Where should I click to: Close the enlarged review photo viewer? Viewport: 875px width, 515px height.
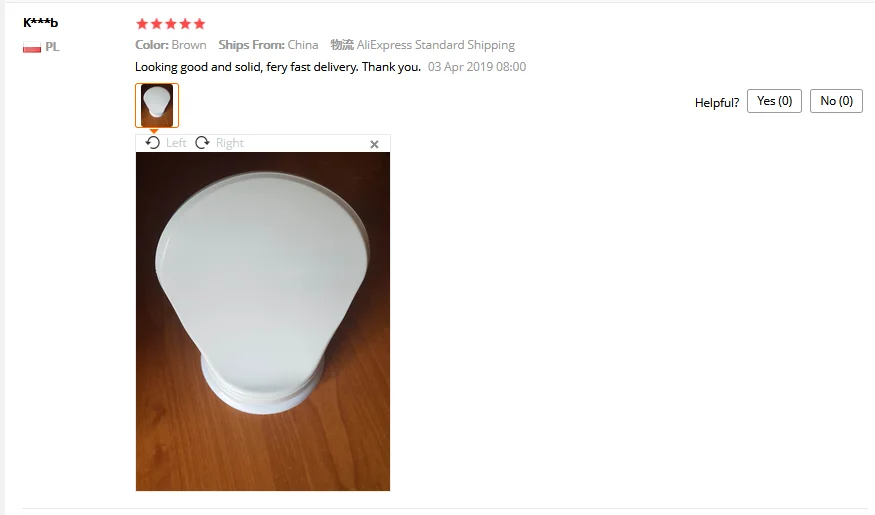tap(374, 145)
